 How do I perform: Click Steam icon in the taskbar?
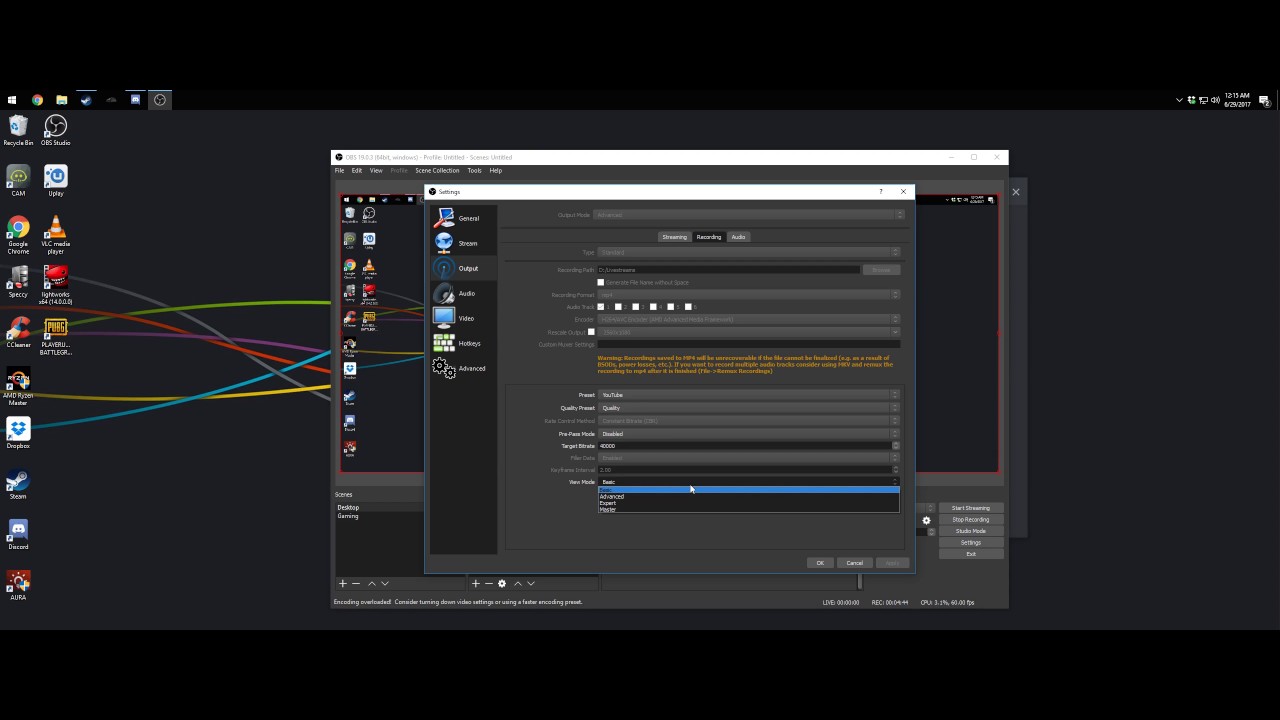(x=86, y=100)
